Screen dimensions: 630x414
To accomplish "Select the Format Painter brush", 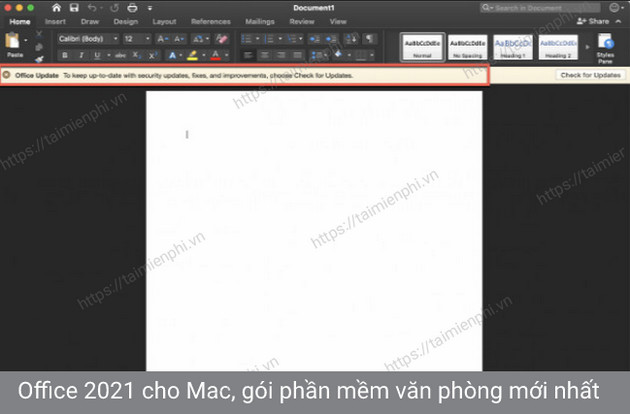I will point(39,59).
